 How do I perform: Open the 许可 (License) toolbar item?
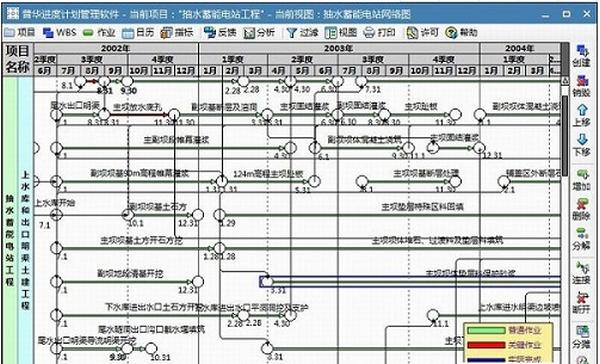tap(422, 33)
